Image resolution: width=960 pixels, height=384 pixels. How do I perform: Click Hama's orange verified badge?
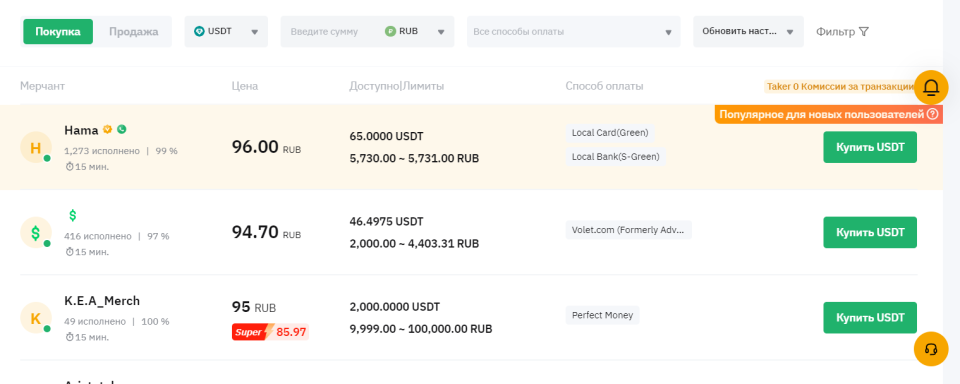(x=108, y=129)
